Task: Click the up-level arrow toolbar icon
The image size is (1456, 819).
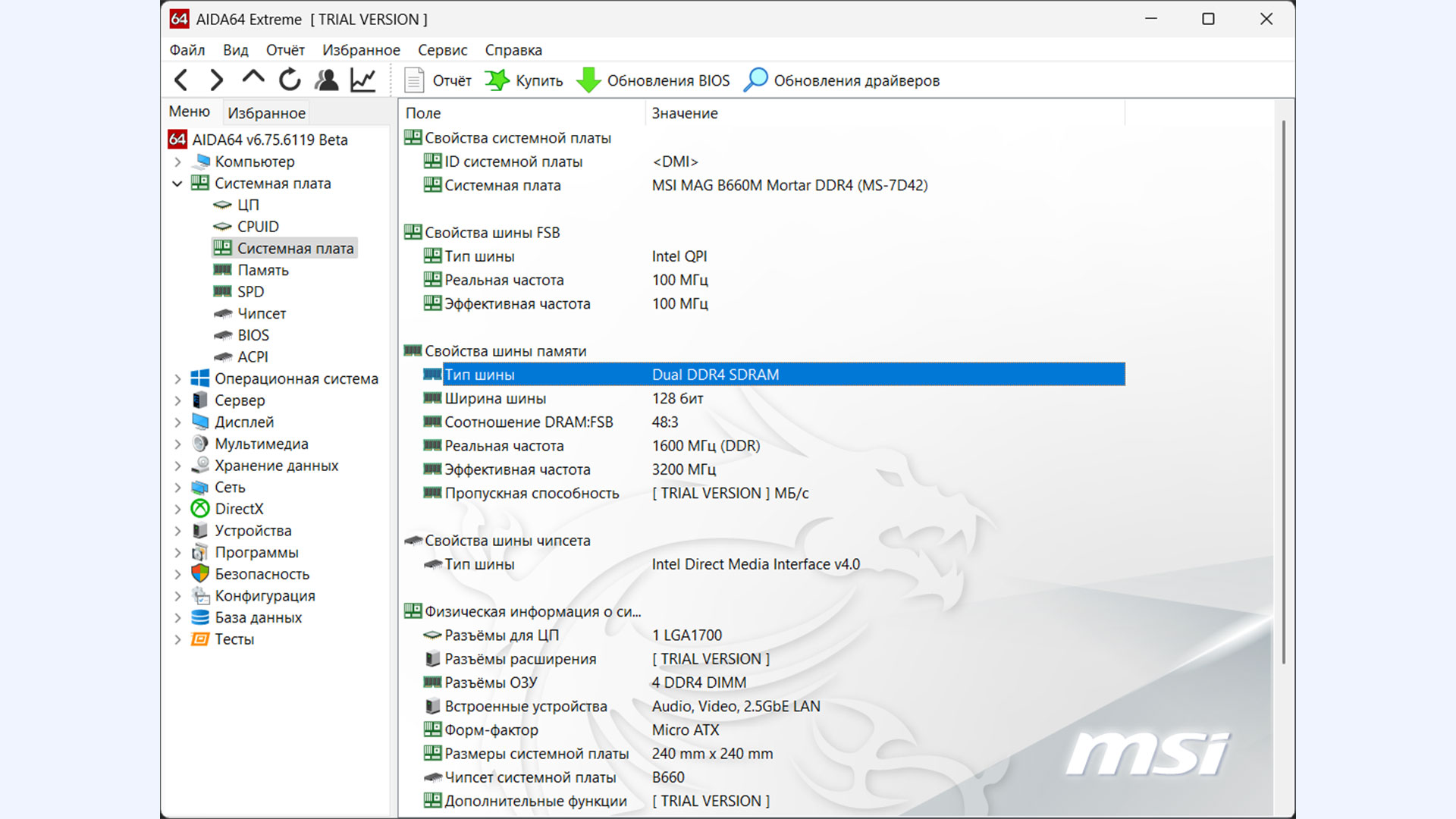Action: pyautogui.click(x=253, y=77)
